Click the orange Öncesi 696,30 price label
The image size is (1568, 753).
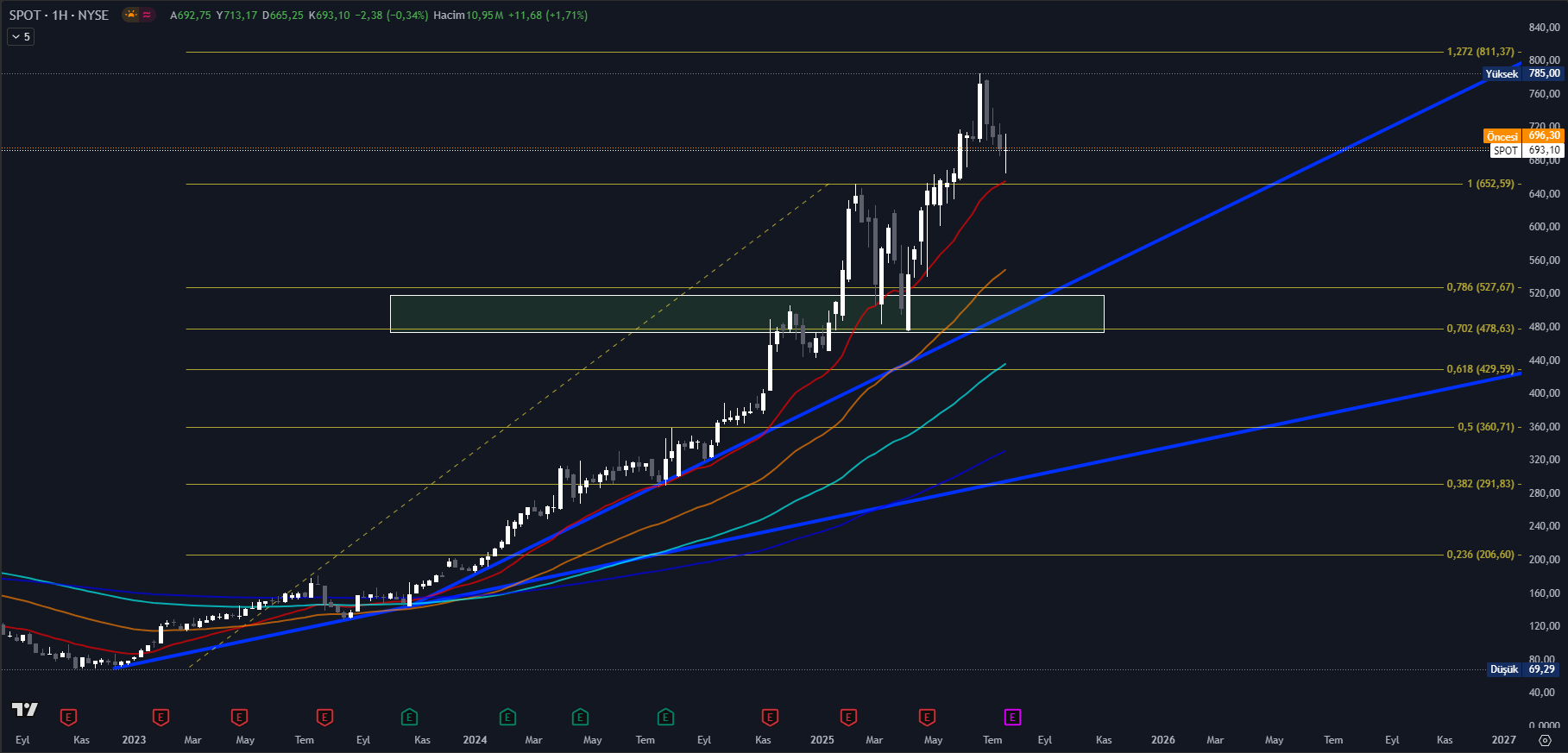click(1523, 135)
